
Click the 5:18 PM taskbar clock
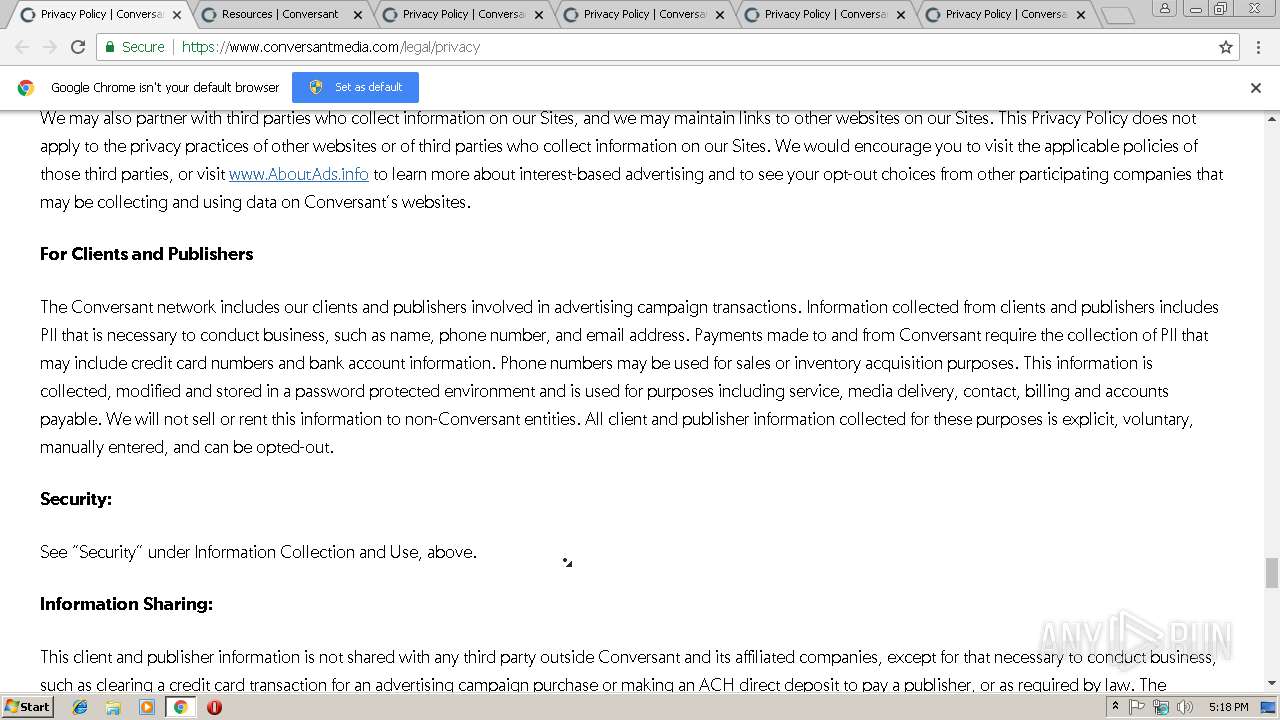[x=1228, y=707]
